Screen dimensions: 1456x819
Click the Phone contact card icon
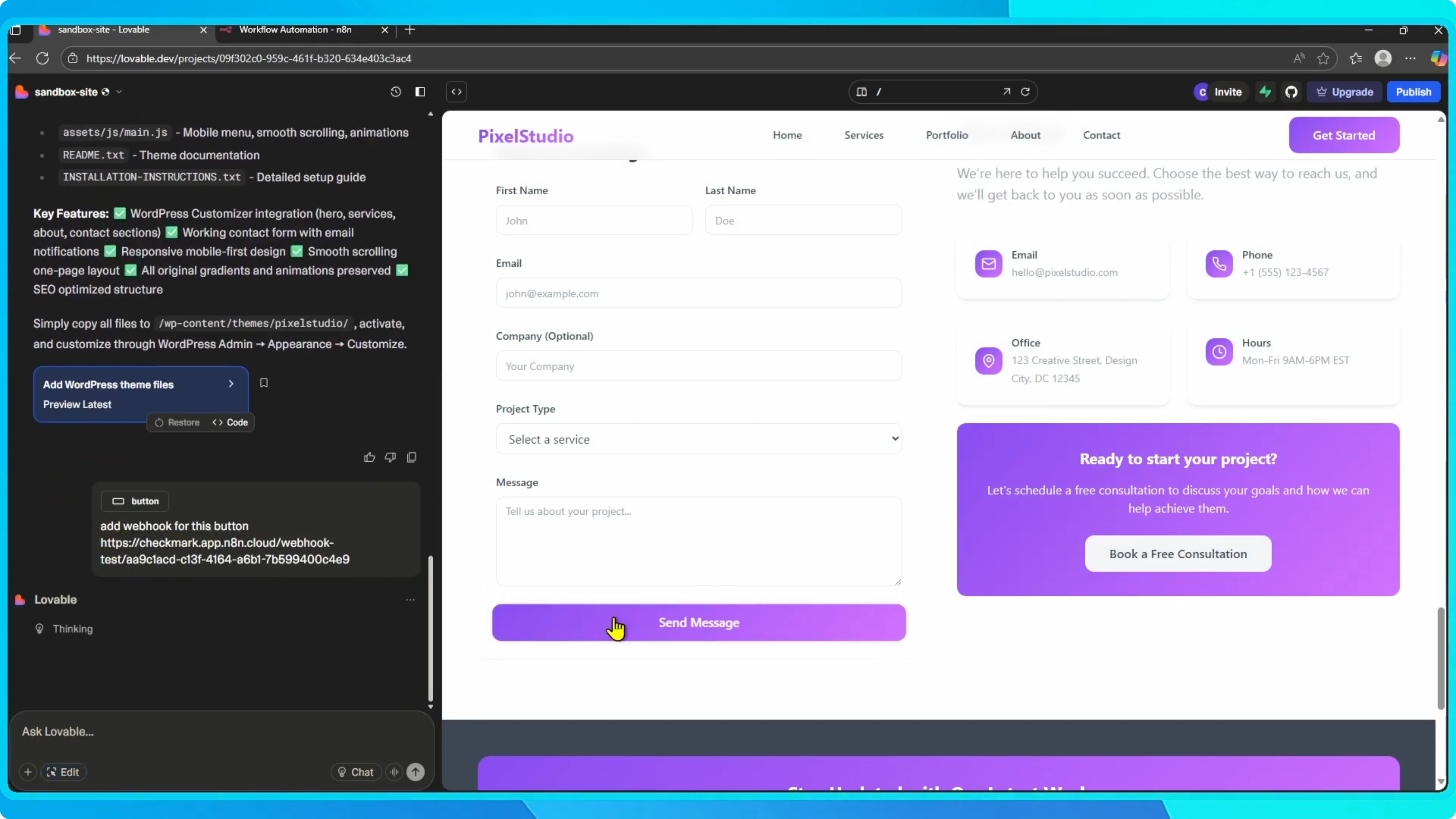[x=1219, y=264]
